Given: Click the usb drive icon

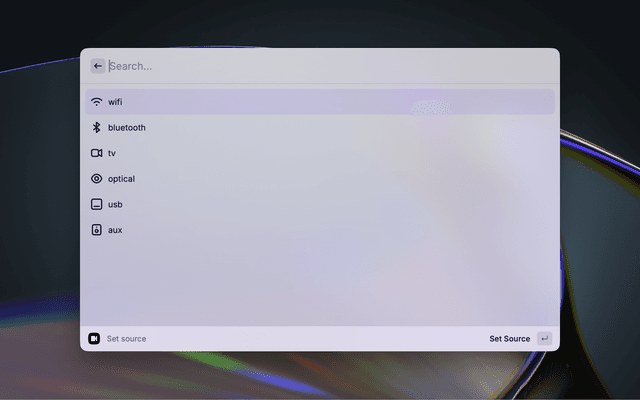Looking at the screenshot, I should (97, 204).
